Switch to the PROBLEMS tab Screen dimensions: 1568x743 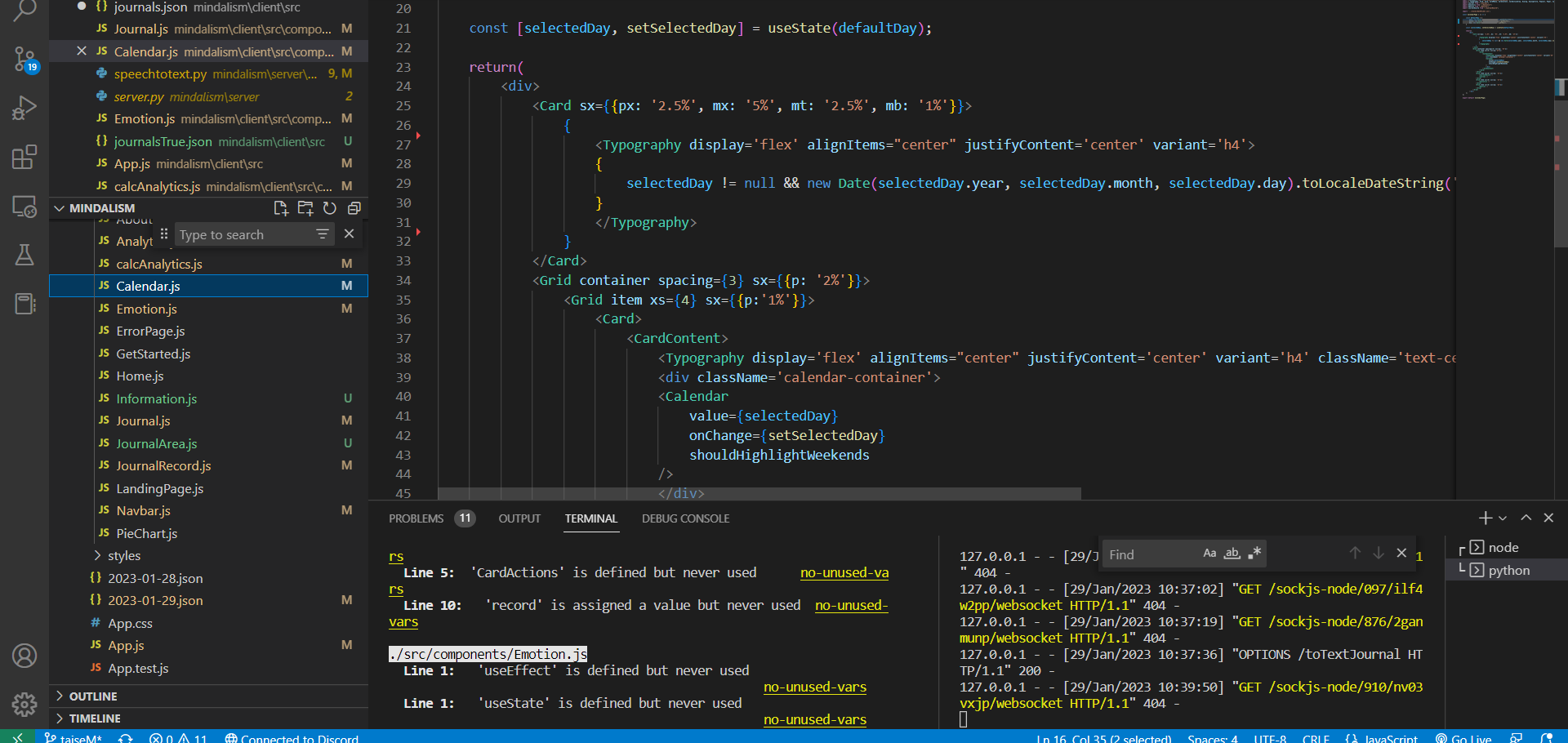[x=416, y=518]
